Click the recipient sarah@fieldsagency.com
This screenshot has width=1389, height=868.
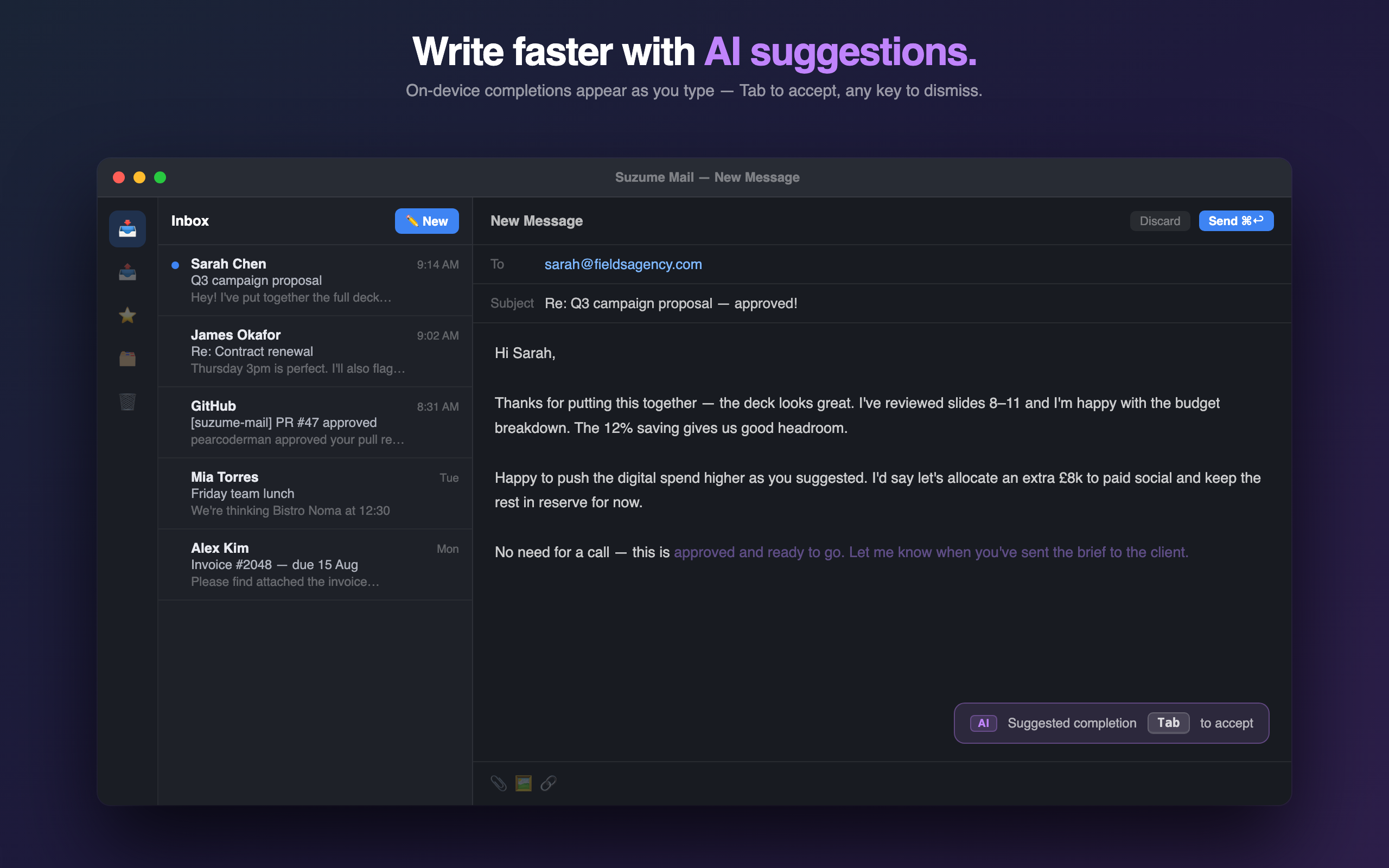point(623,264)
